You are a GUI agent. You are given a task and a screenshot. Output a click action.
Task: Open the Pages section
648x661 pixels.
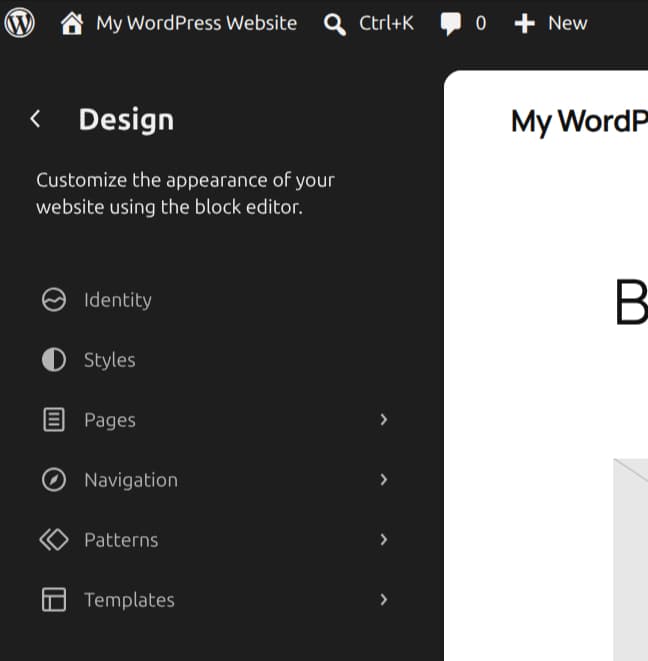pos(110,420)
